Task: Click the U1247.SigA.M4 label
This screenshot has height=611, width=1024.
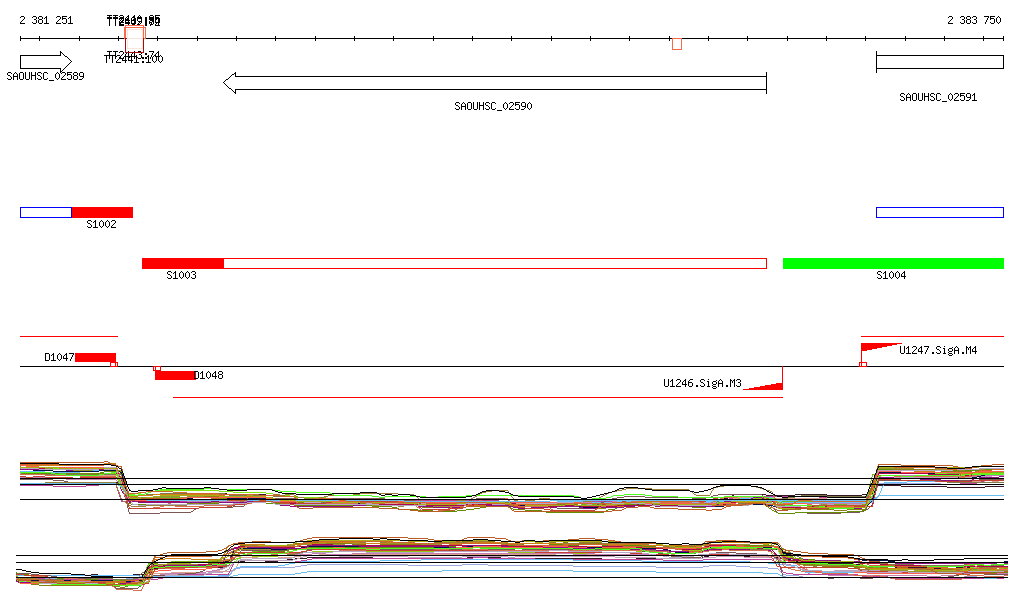Action: tap(938, 350)
